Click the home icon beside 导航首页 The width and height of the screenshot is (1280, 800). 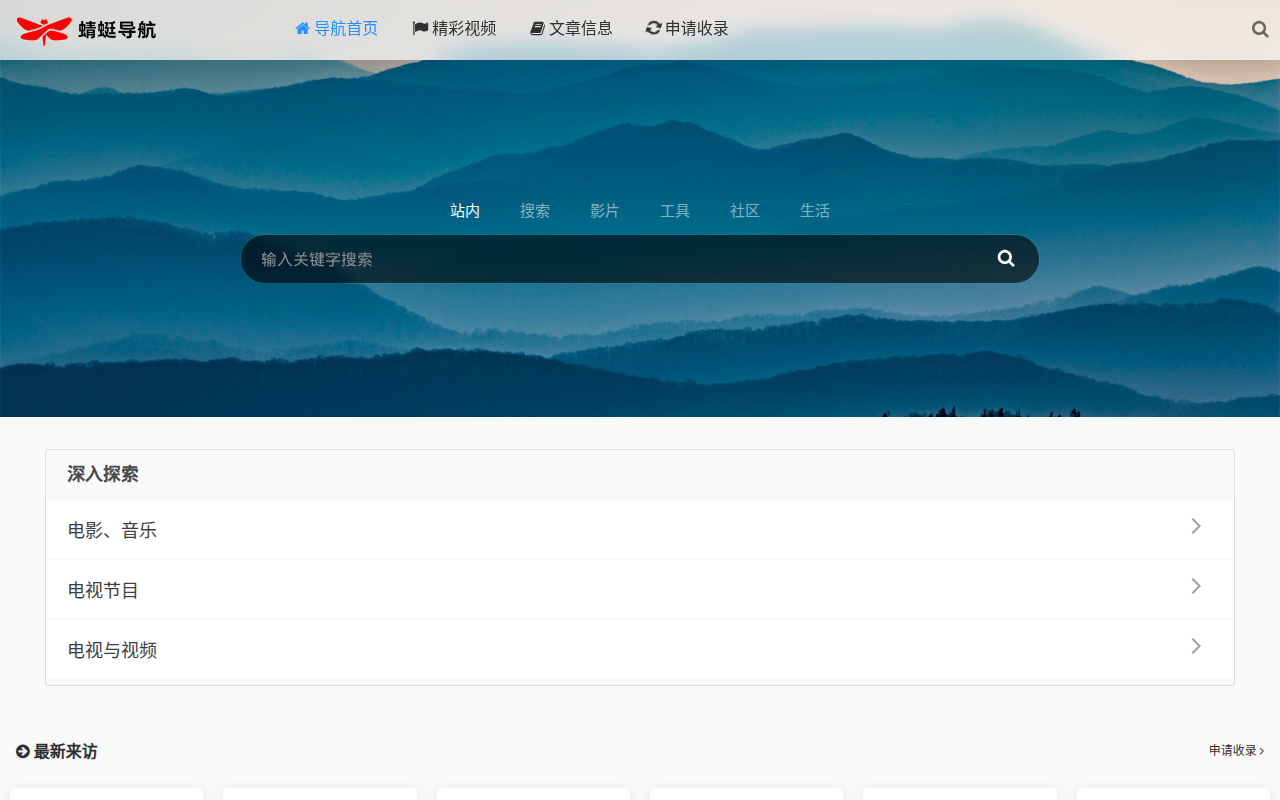point(302,29)
